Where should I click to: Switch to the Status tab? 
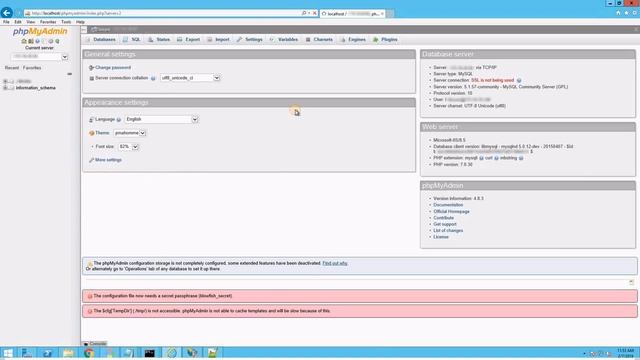click(x=159, y=40)
